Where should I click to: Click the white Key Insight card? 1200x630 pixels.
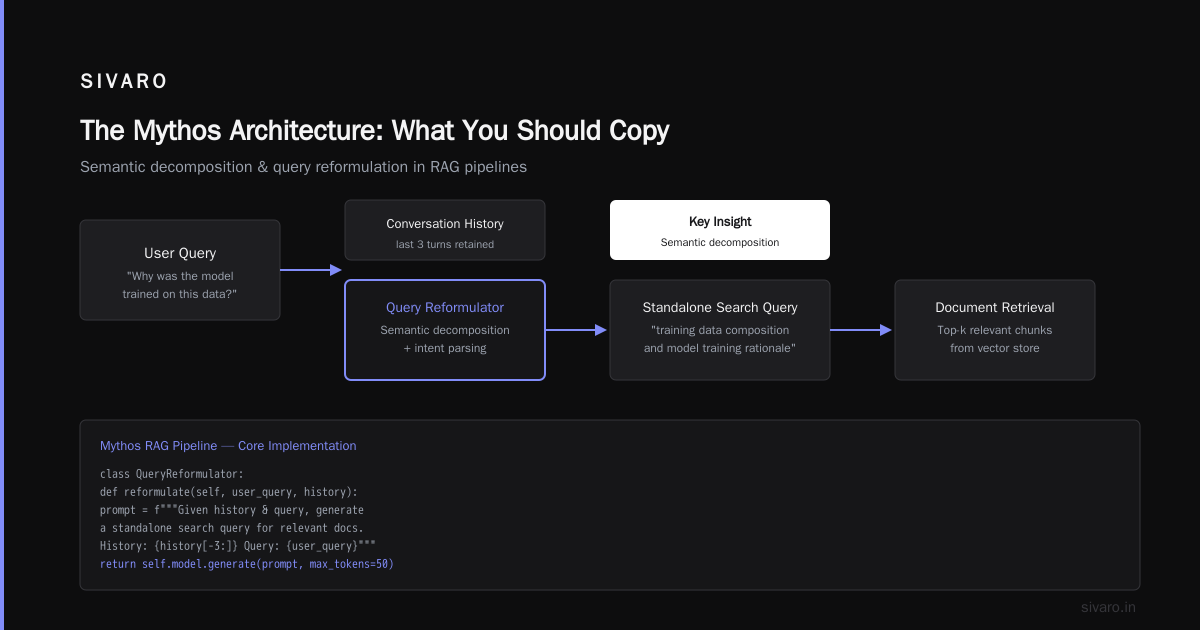(720, 230)
